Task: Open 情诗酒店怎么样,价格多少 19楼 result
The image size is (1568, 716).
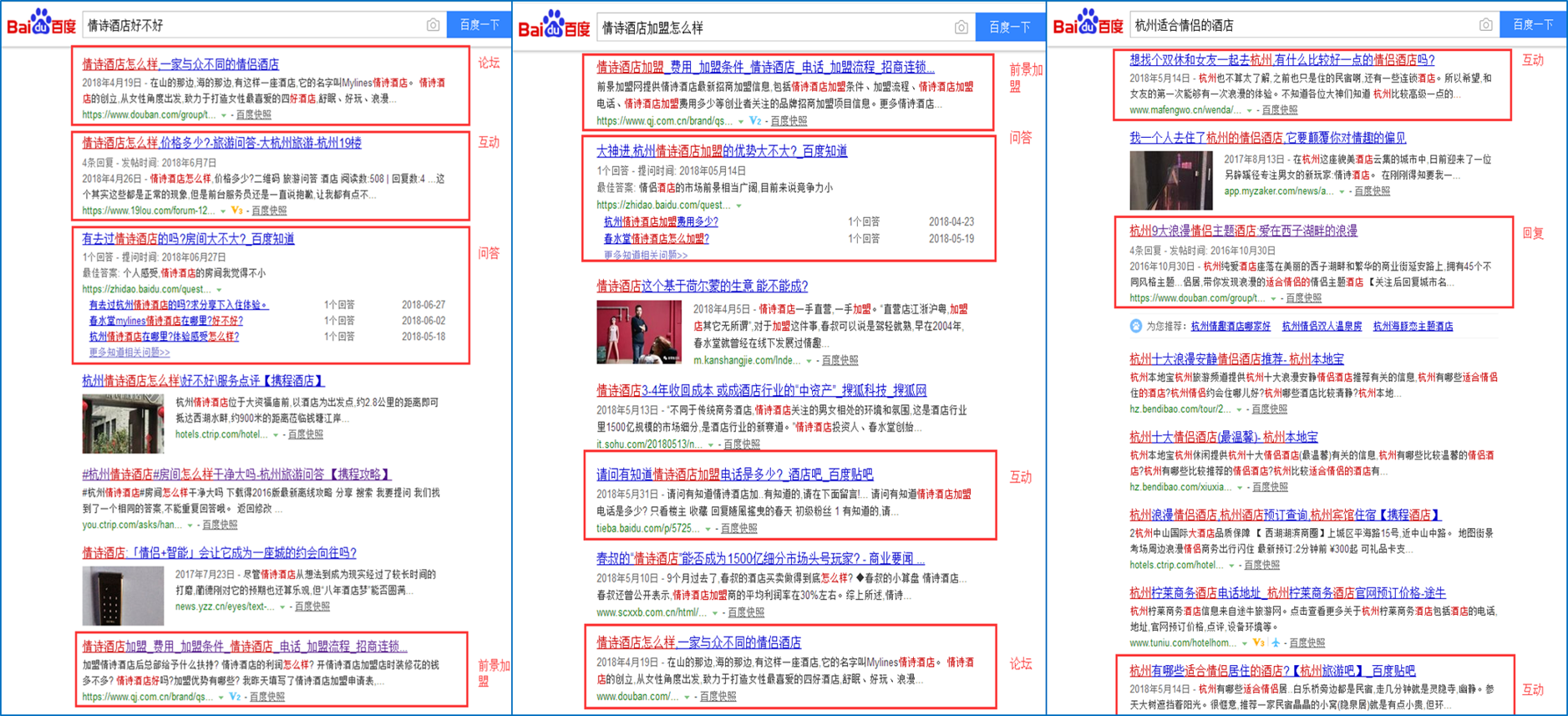Action: 221,143
